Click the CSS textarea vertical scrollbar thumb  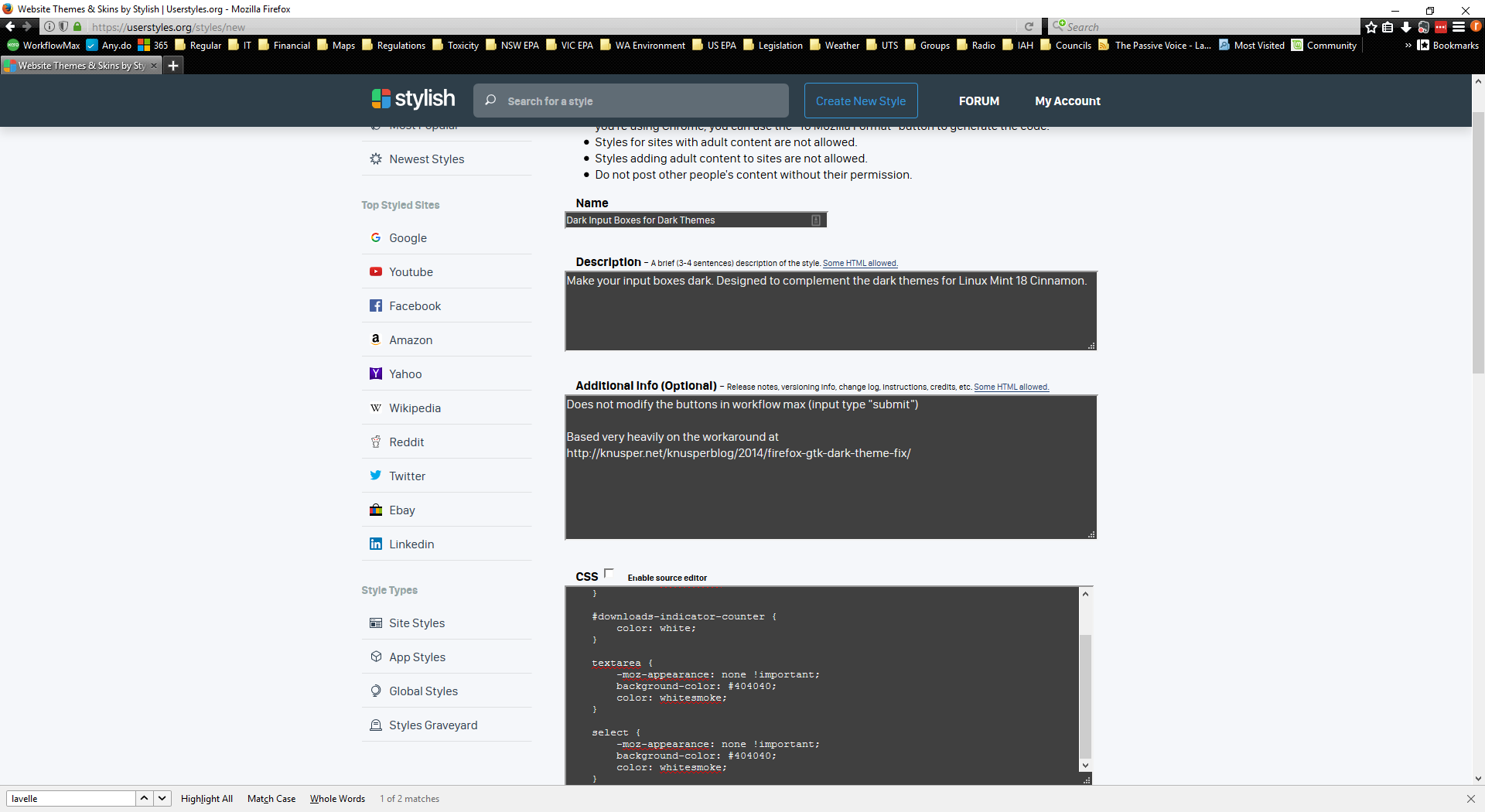pos(1085,696)
